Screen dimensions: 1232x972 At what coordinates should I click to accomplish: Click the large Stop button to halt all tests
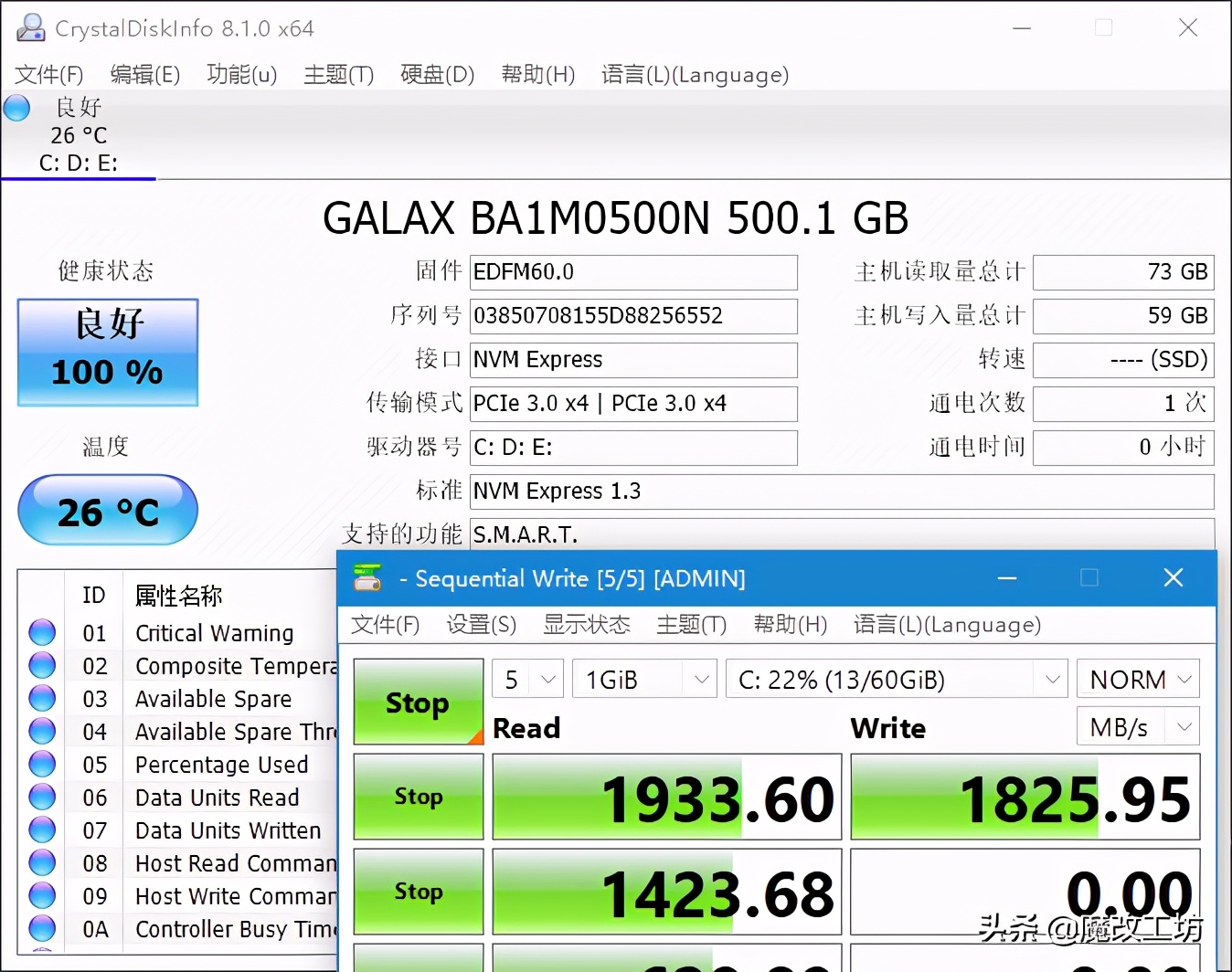[418, 703]
